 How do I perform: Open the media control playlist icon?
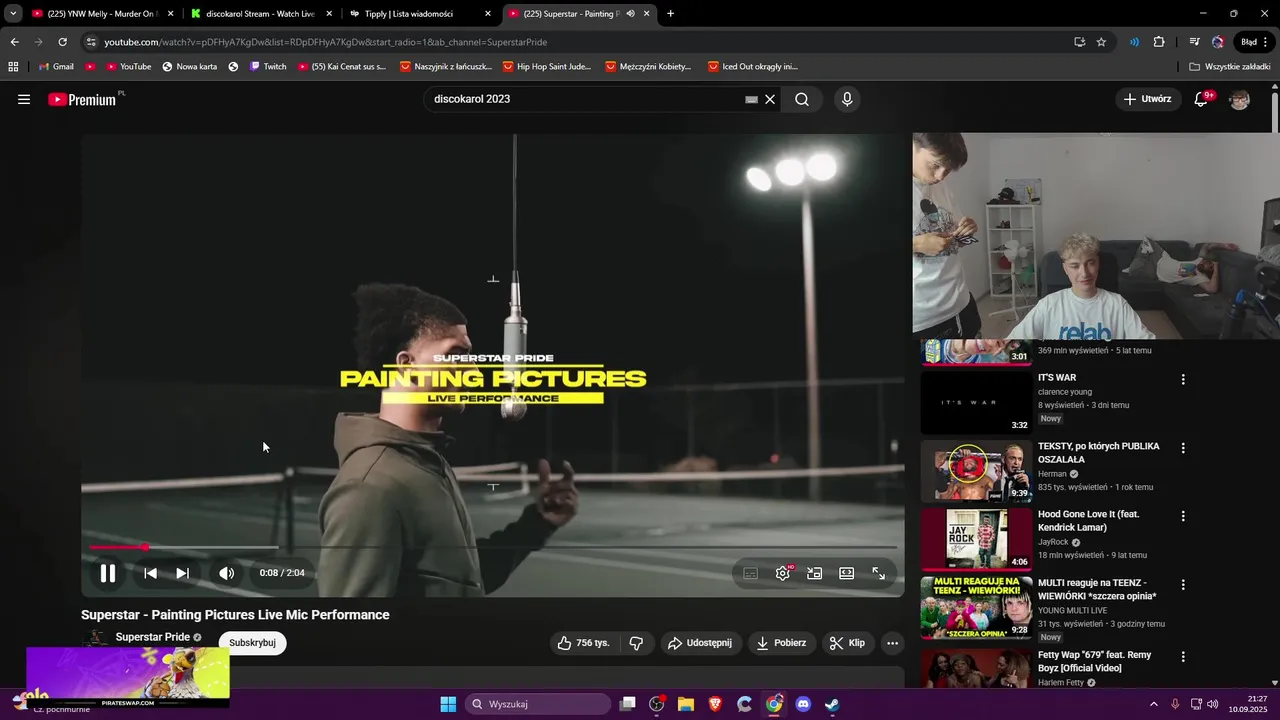(x=1194, y=42)
